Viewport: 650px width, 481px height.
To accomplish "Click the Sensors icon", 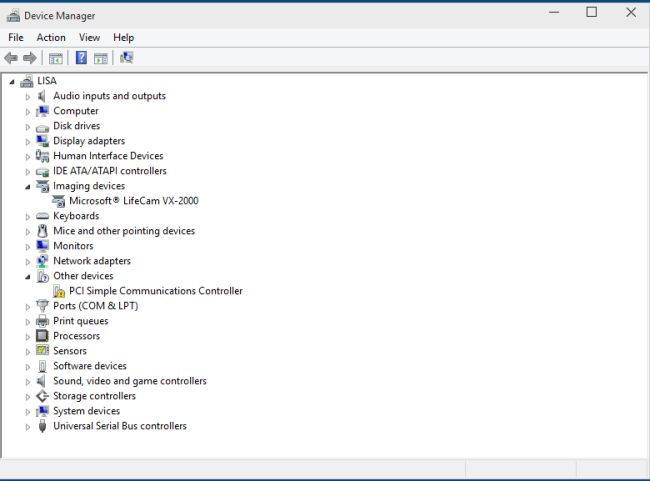I will (x=42, y=350).
